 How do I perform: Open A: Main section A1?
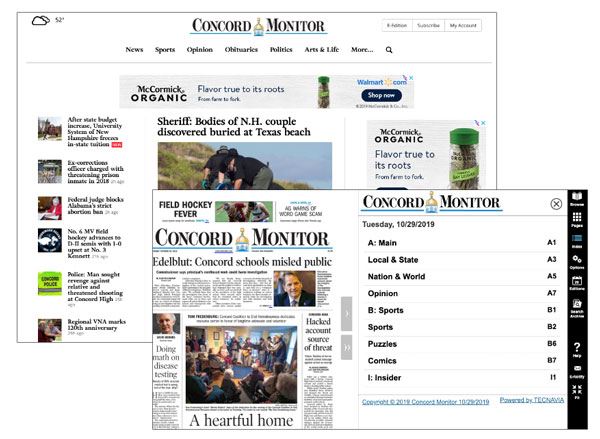[462, 243]
